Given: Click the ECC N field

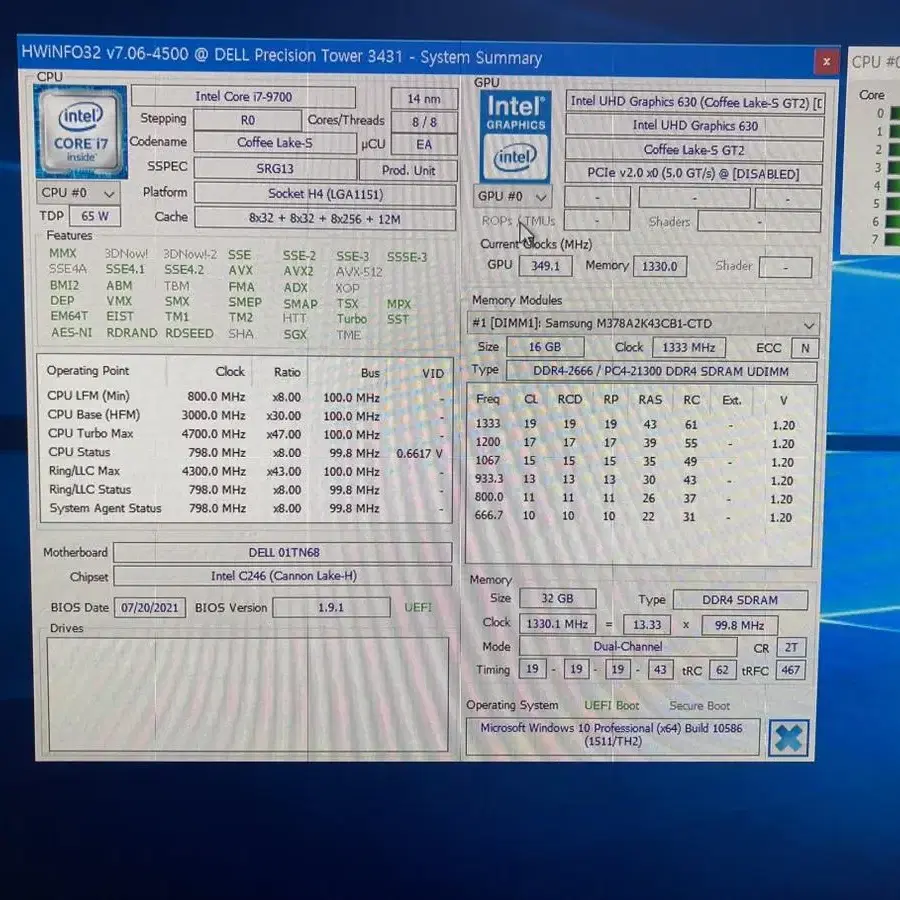Looking at the screenshot, I should pyautogui.click(x=805, y=348).
